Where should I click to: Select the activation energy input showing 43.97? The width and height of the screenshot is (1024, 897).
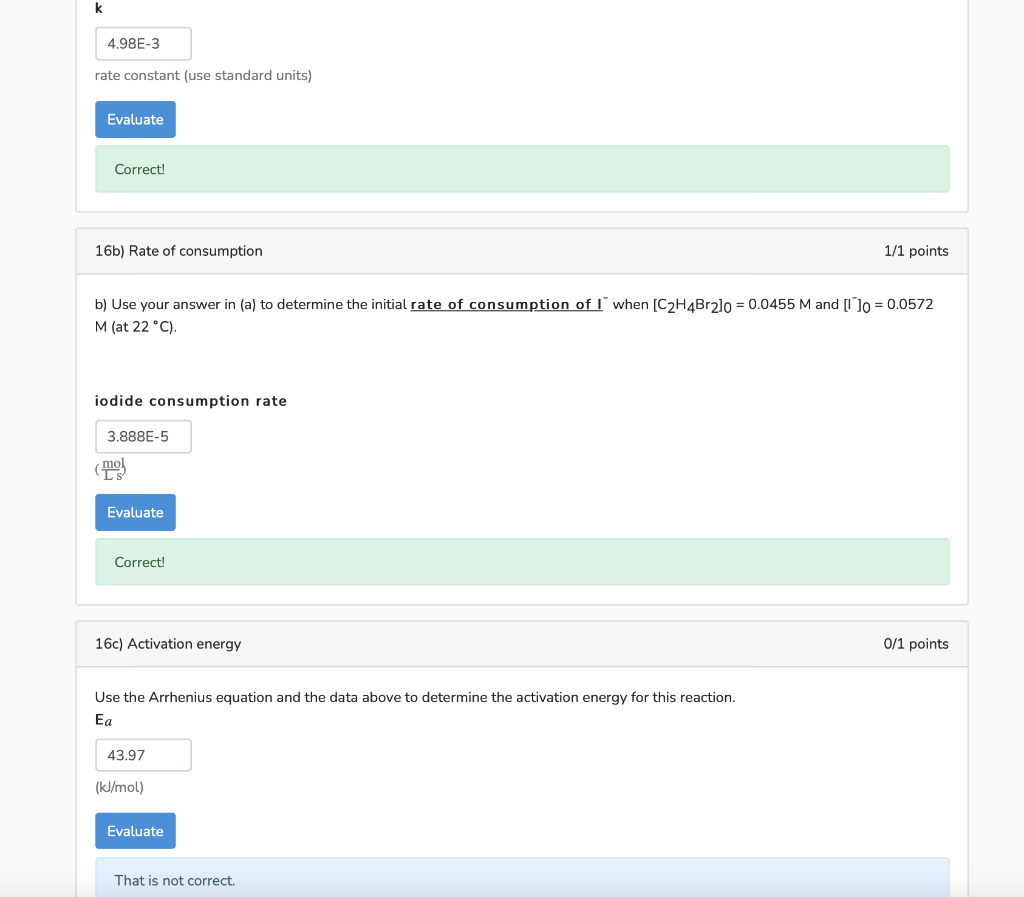coord(143,755)
